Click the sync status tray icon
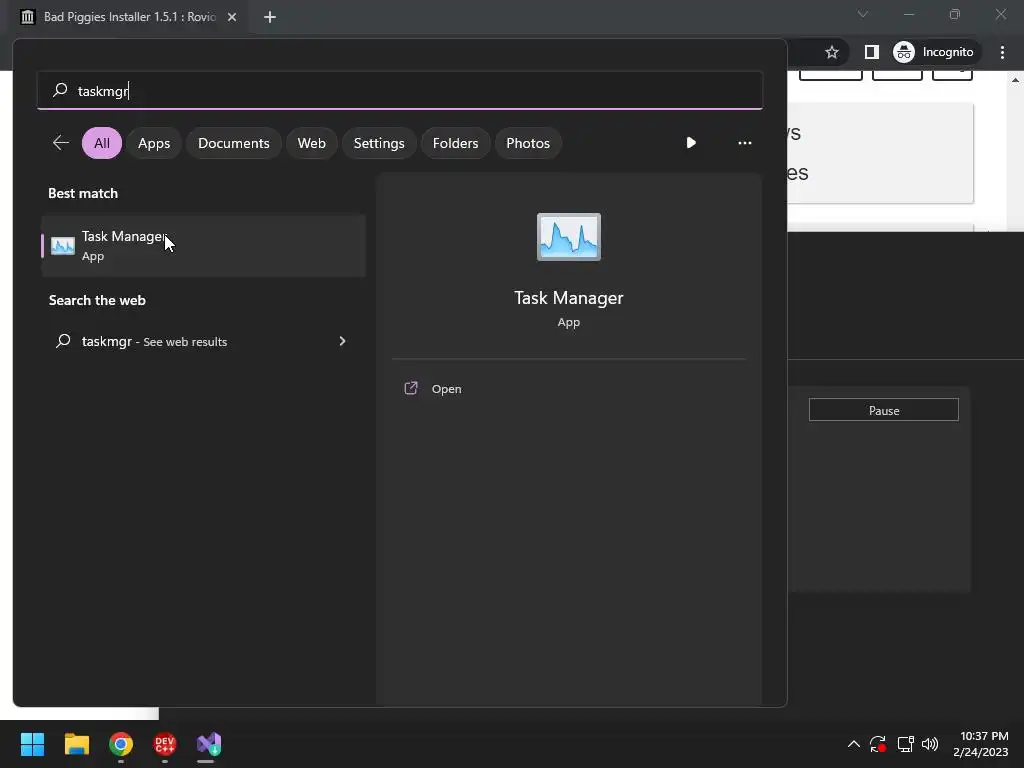 [878, 744]
